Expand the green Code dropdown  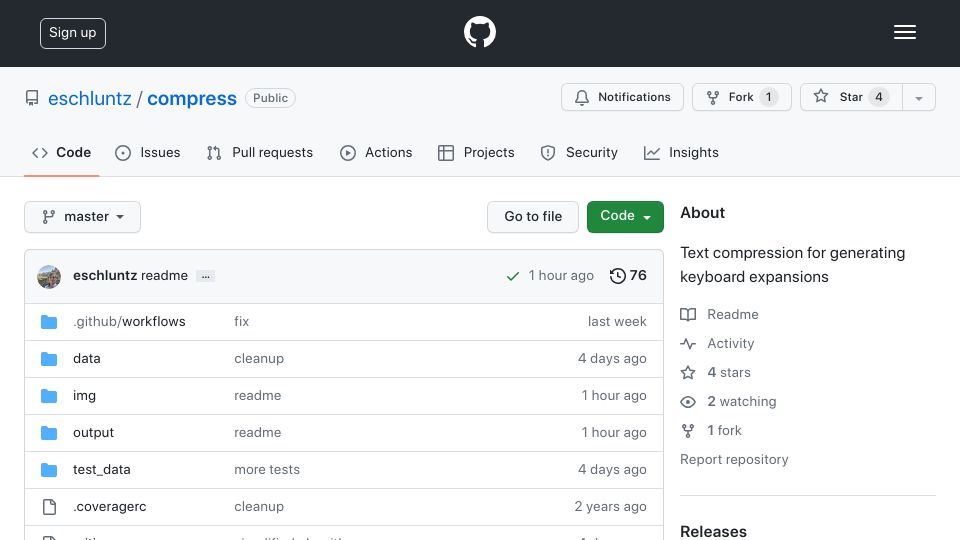click(x=625, y=217)
